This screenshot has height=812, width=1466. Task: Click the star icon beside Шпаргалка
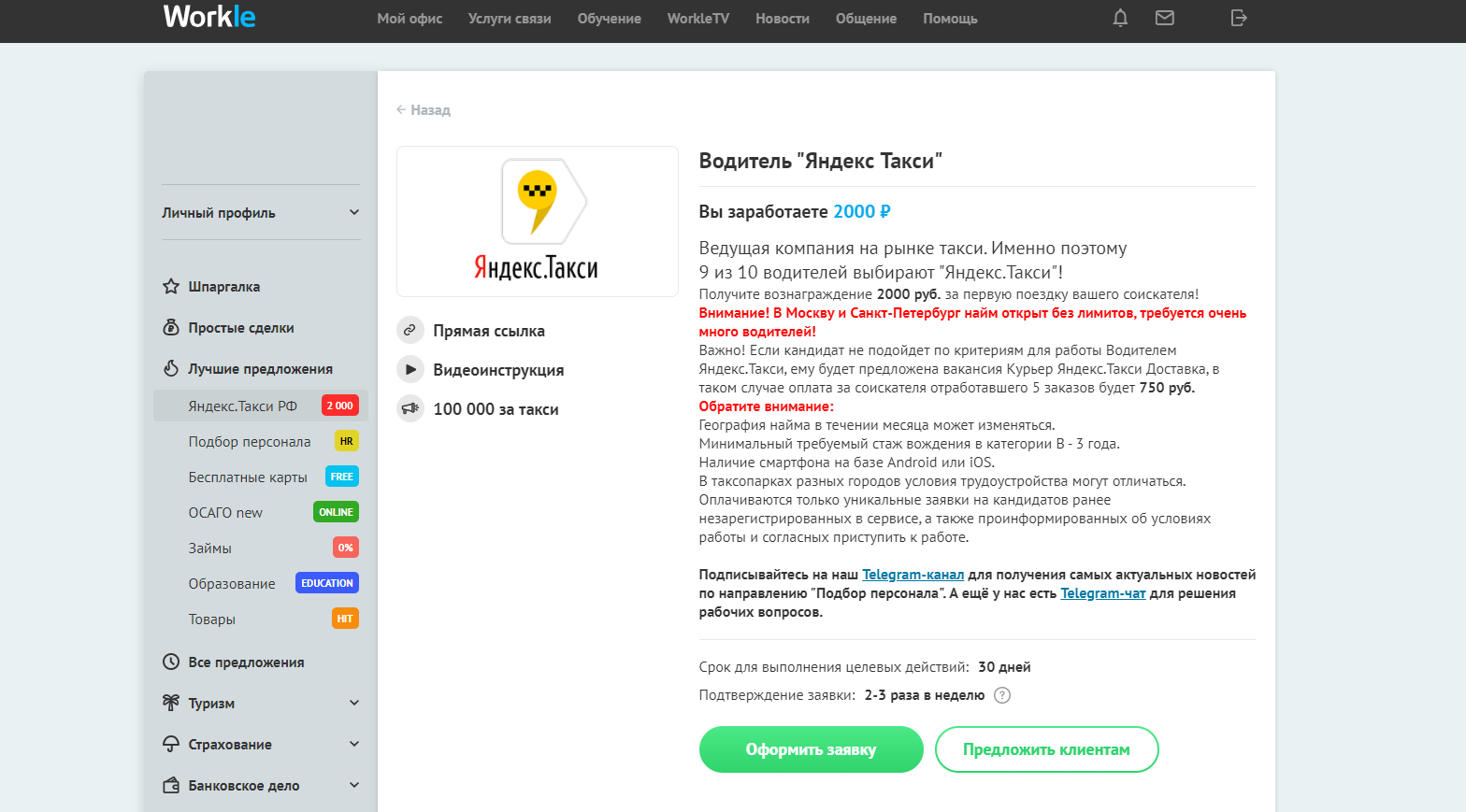point(171,286)
